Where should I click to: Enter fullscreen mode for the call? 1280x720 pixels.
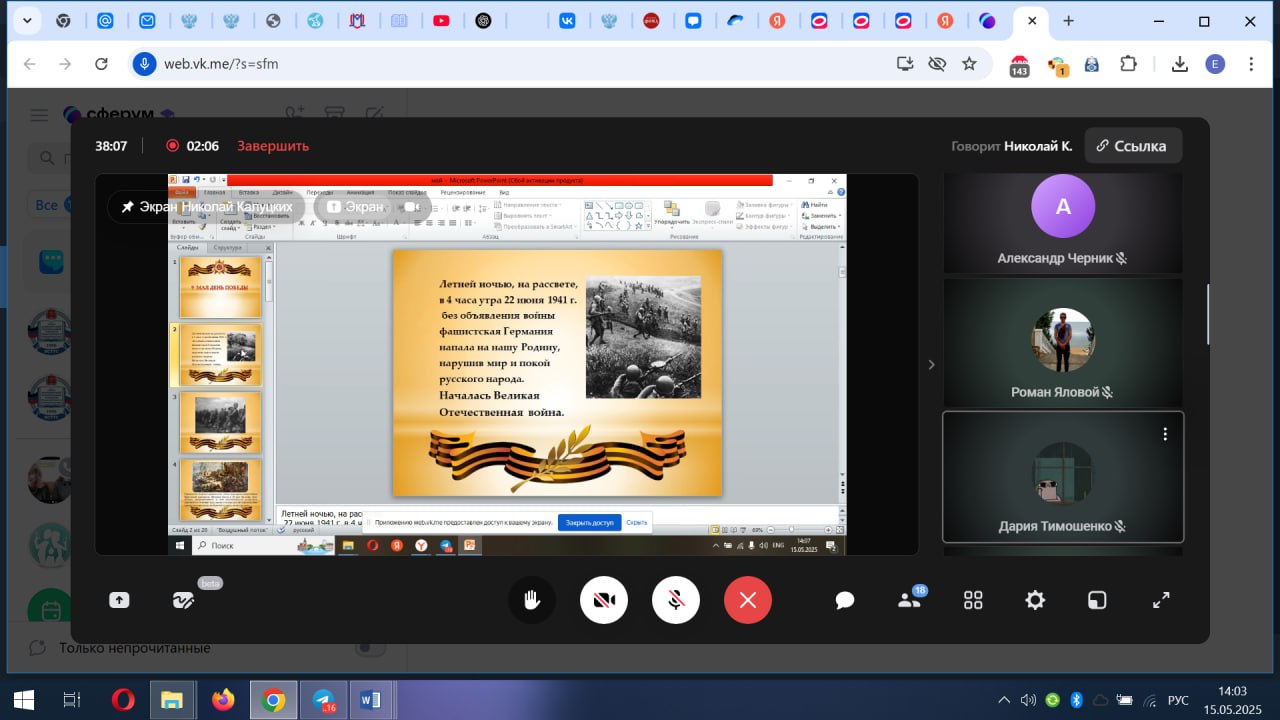(1161, 600)
